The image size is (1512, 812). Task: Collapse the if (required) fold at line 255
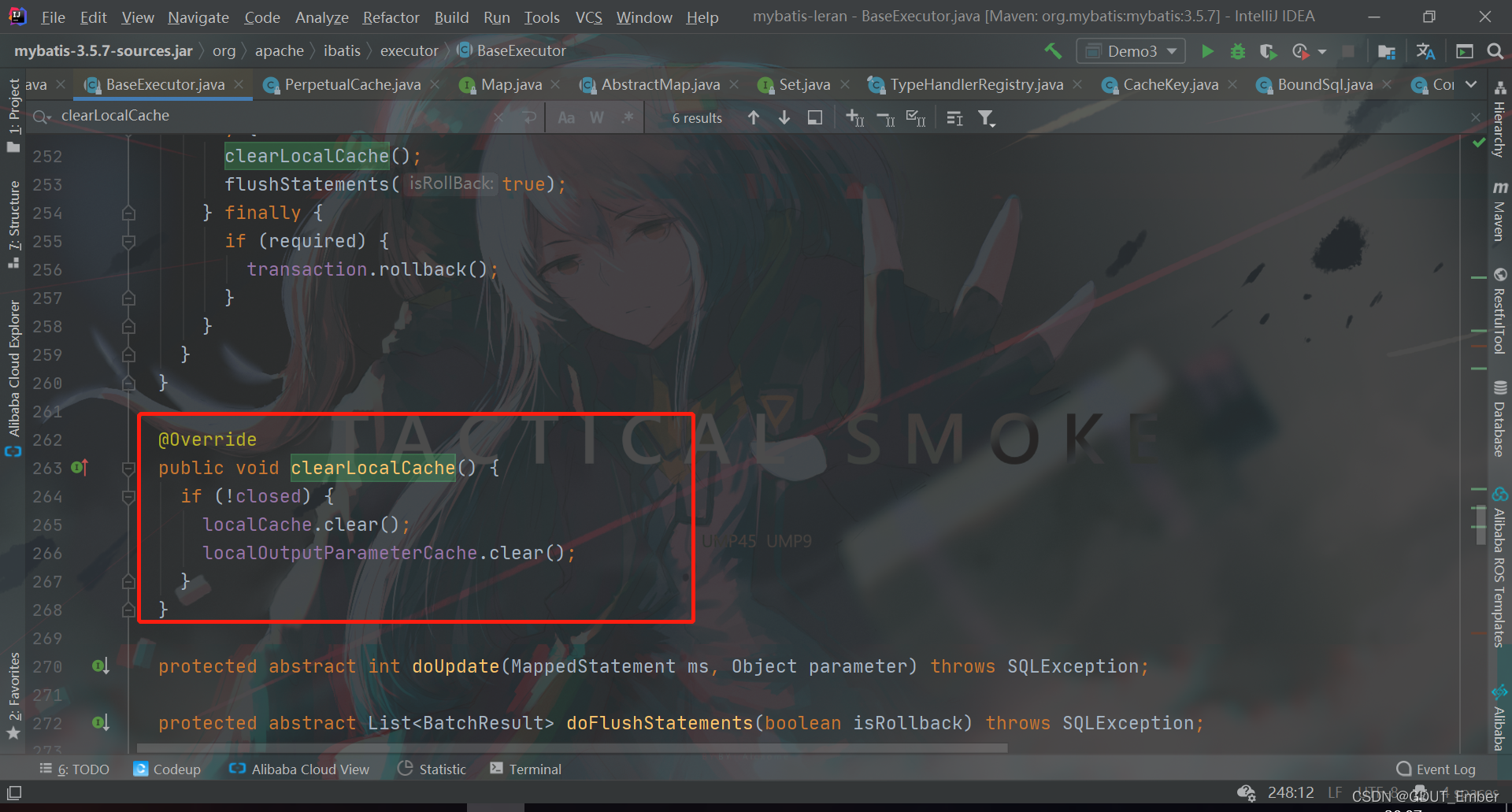(x=128, y=241)
